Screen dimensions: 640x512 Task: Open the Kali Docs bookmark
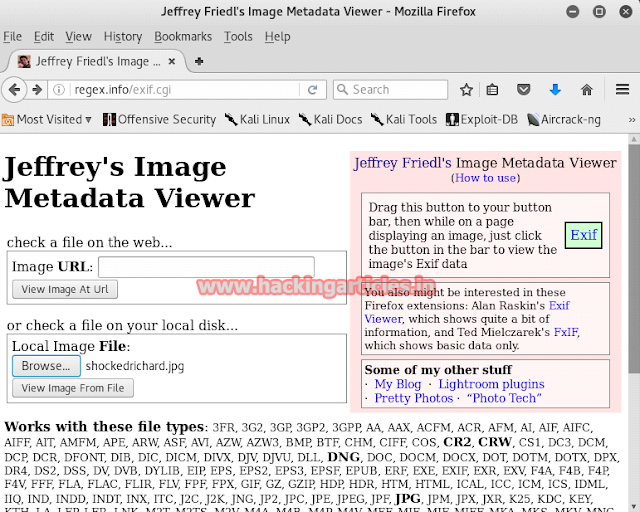[x=331, y=120]
